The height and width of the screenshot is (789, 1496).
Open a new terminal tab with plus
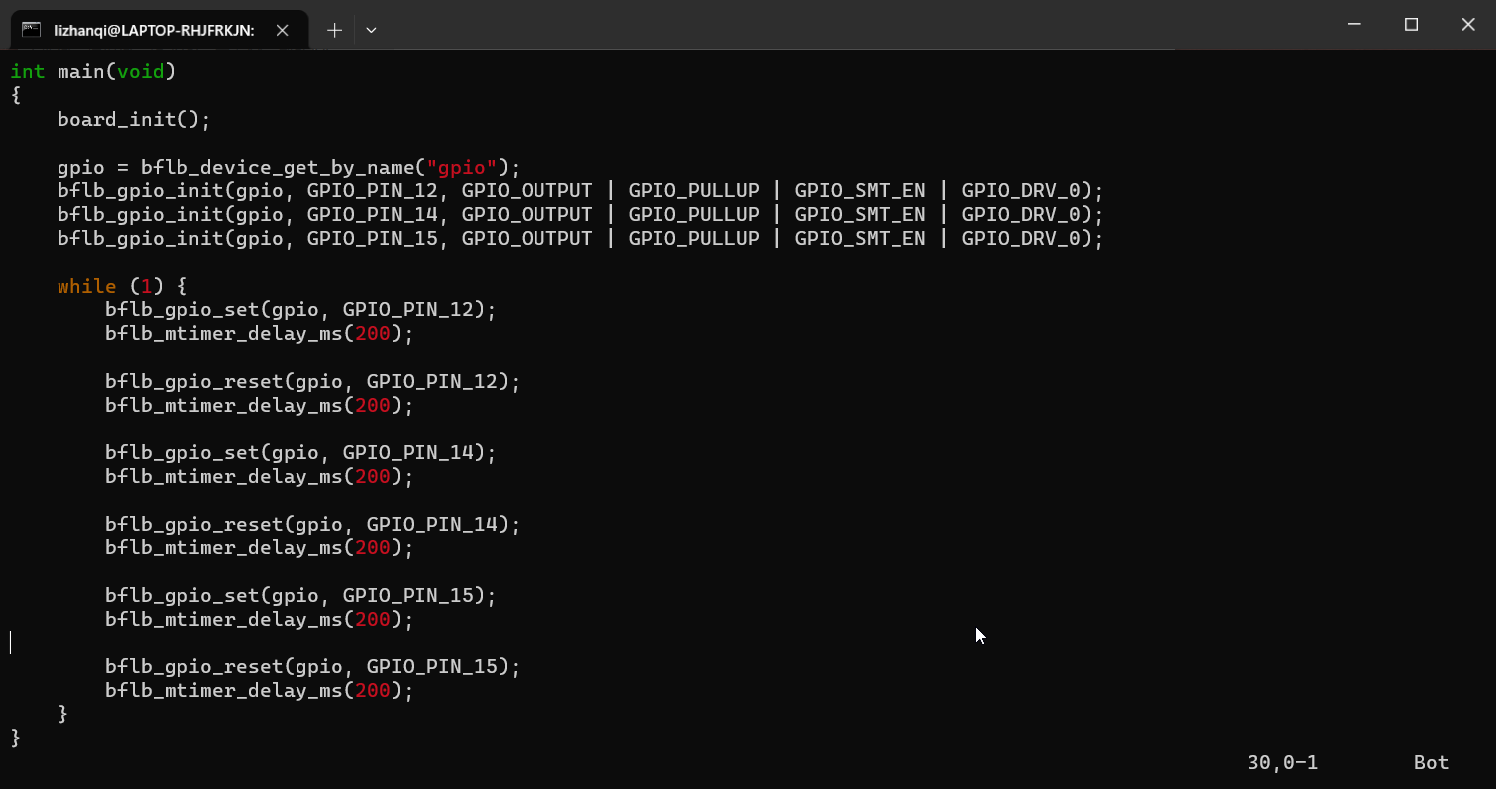pyautogui.click(x=334, y=30)
